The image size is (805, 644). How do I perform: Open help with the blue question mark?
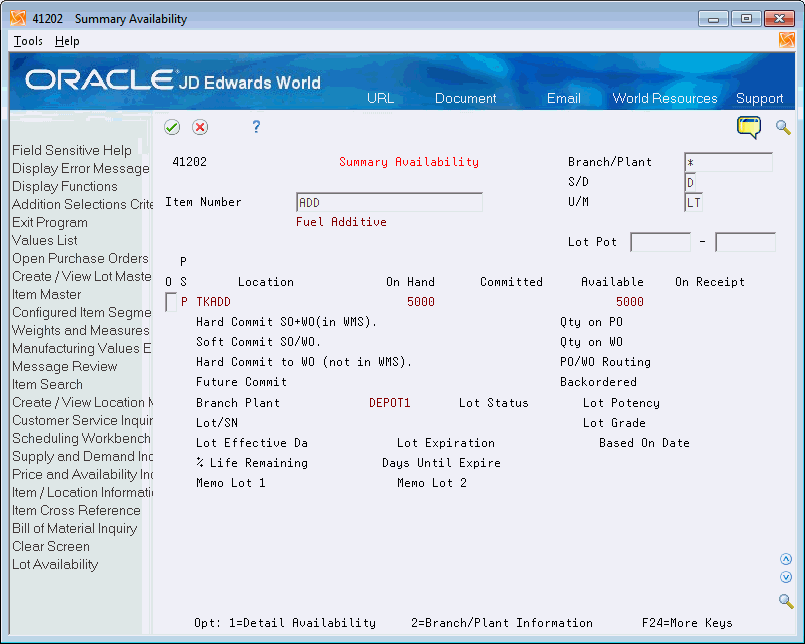pos(256,126)
